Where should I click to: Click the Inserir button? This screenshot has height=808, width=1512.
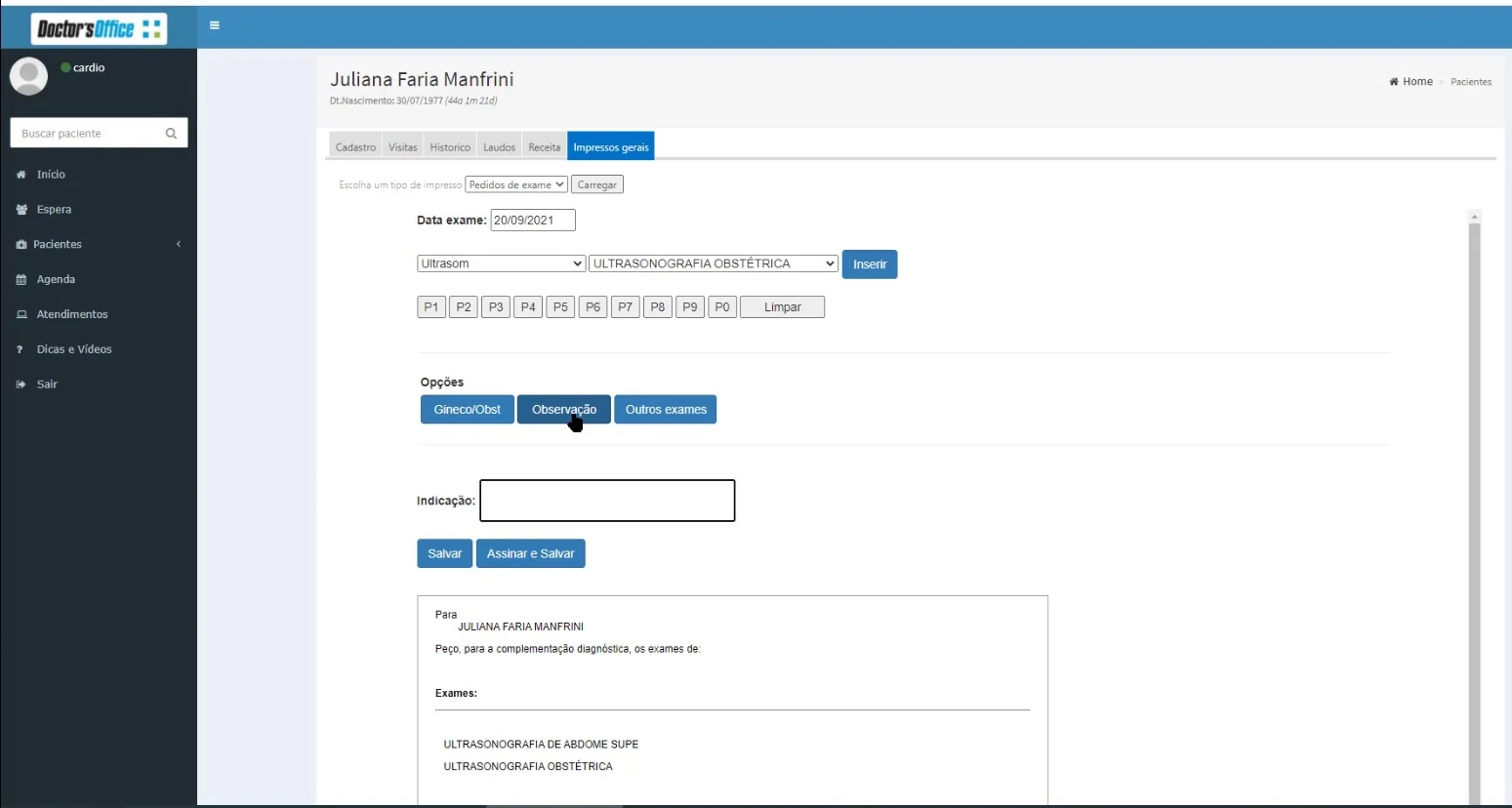click(870, 264)
